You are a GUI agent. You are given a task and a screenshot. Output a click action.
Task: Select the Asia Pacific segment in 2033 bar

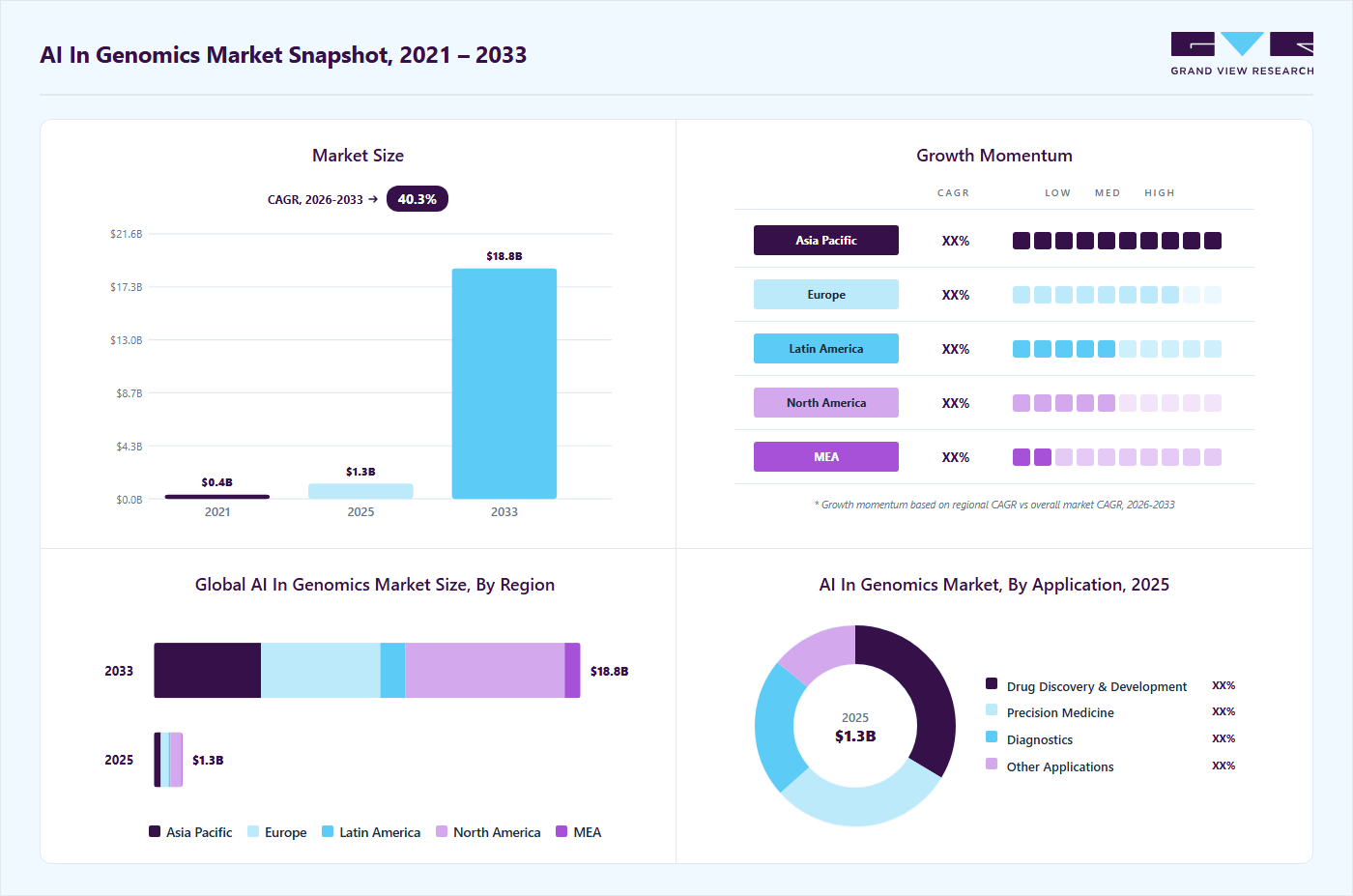click(x=208, y=671)
